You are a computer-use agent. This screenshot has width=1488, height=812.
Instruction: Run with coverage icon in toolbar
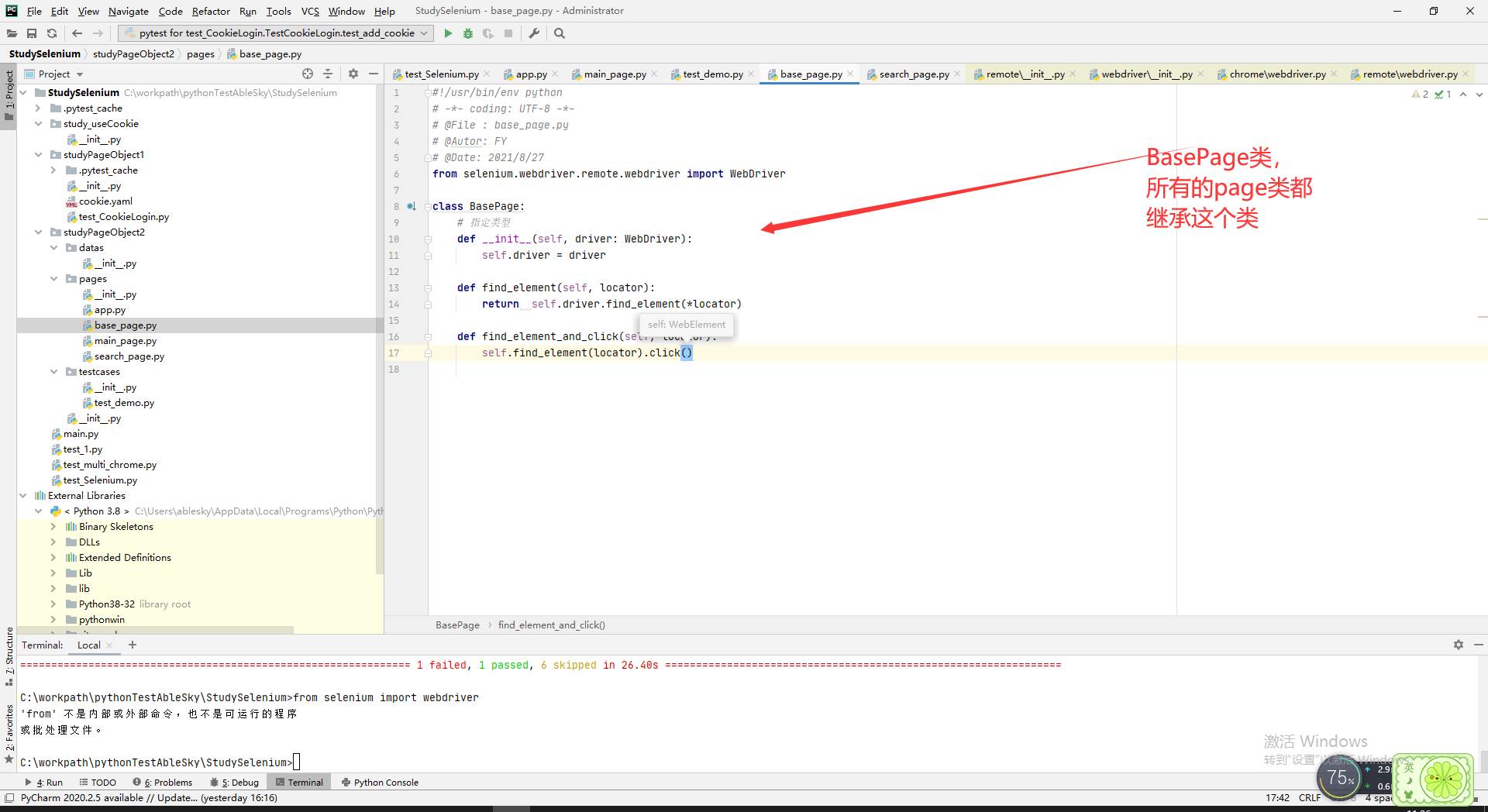click(488, 33)
